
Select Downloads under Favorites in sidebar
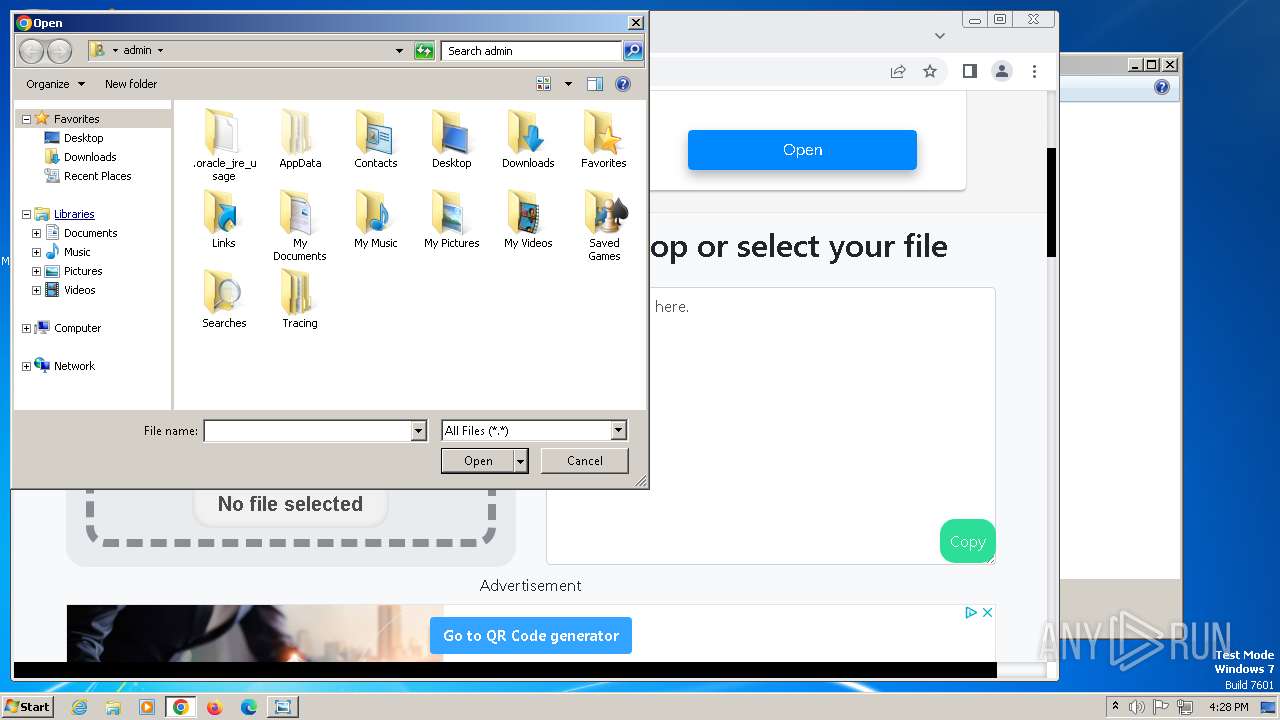point(80,157)
